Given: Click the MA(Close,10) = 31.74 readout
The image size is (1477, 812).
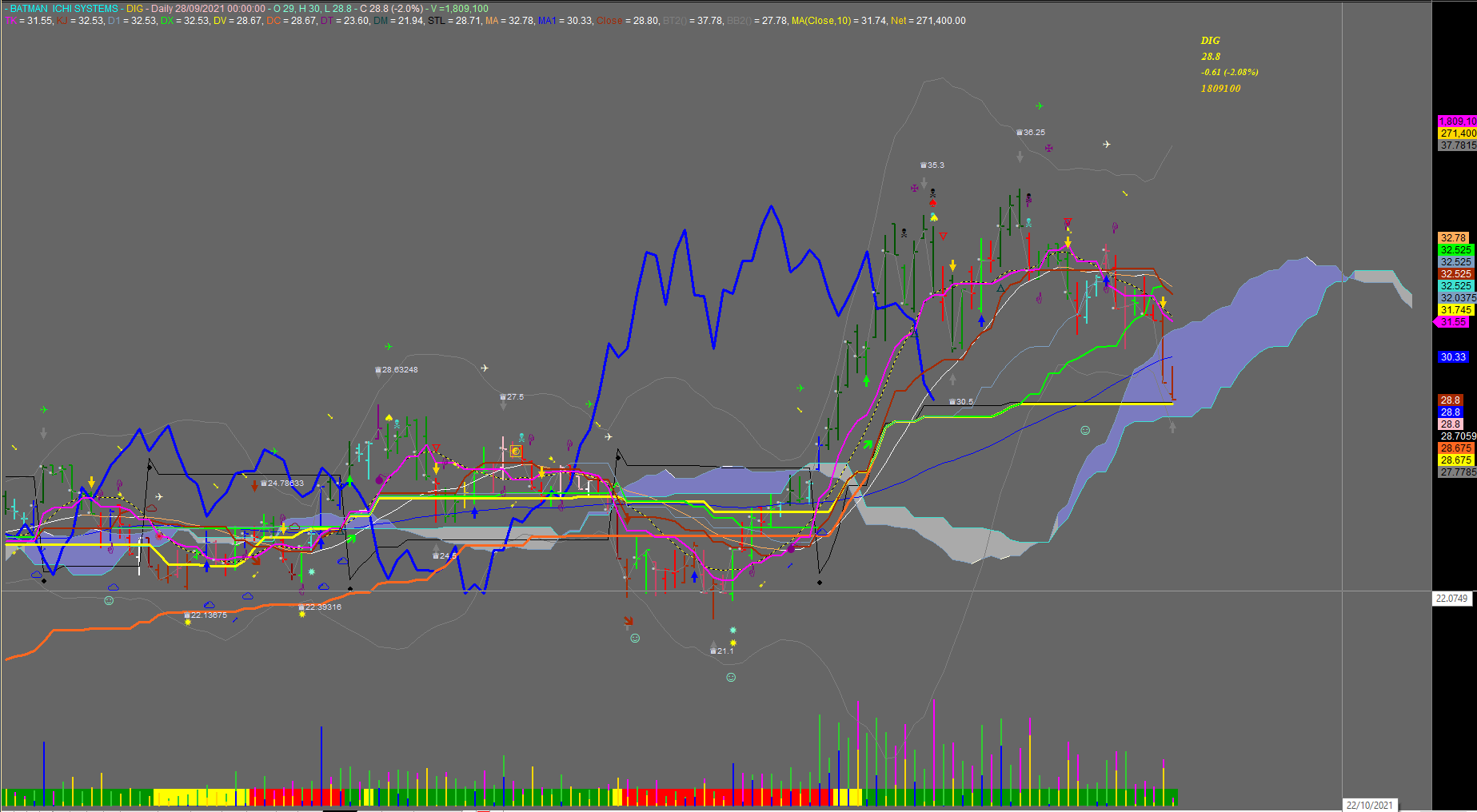Looking at the screenshot, I should coord(840,21).
